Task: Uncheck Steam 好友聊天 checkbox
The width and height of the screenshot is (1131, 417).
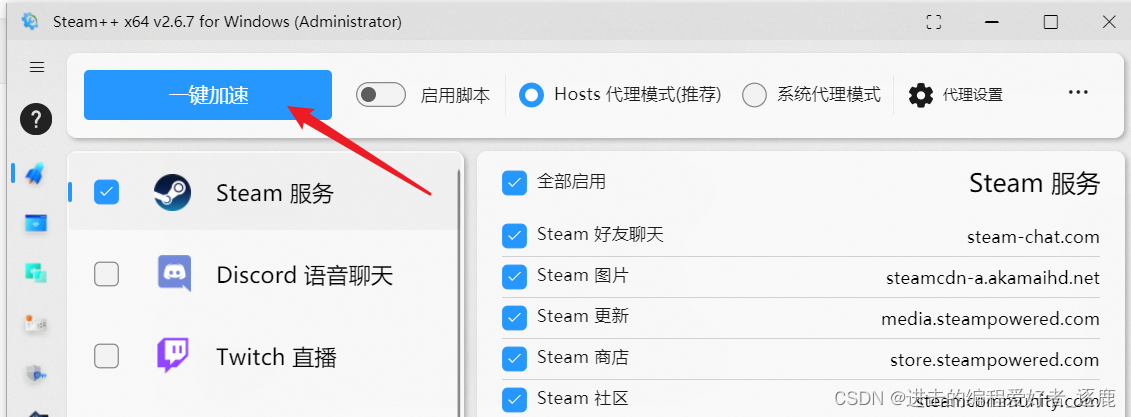Action: (x=514, y=235)
